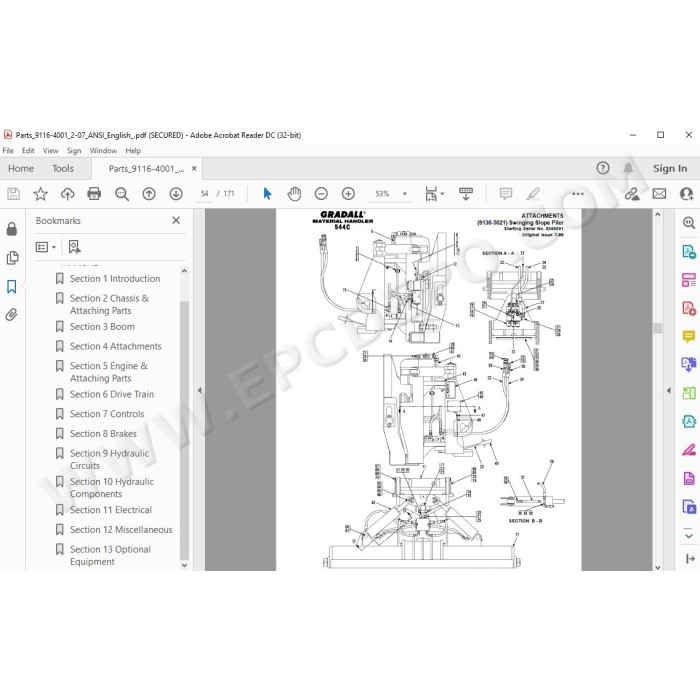Open the zoom percentage dropdown
Screen dimensions: 700x700
(x=405, y=194)
